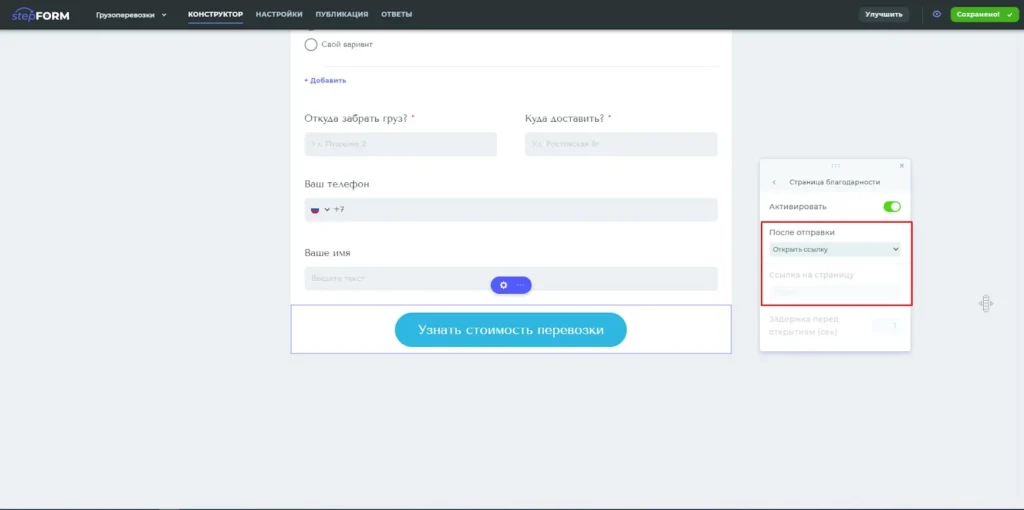Click the Задержка перед открытием label
Image resolution: width=1024 pixels, height=510 pixels.
point(804,325)
